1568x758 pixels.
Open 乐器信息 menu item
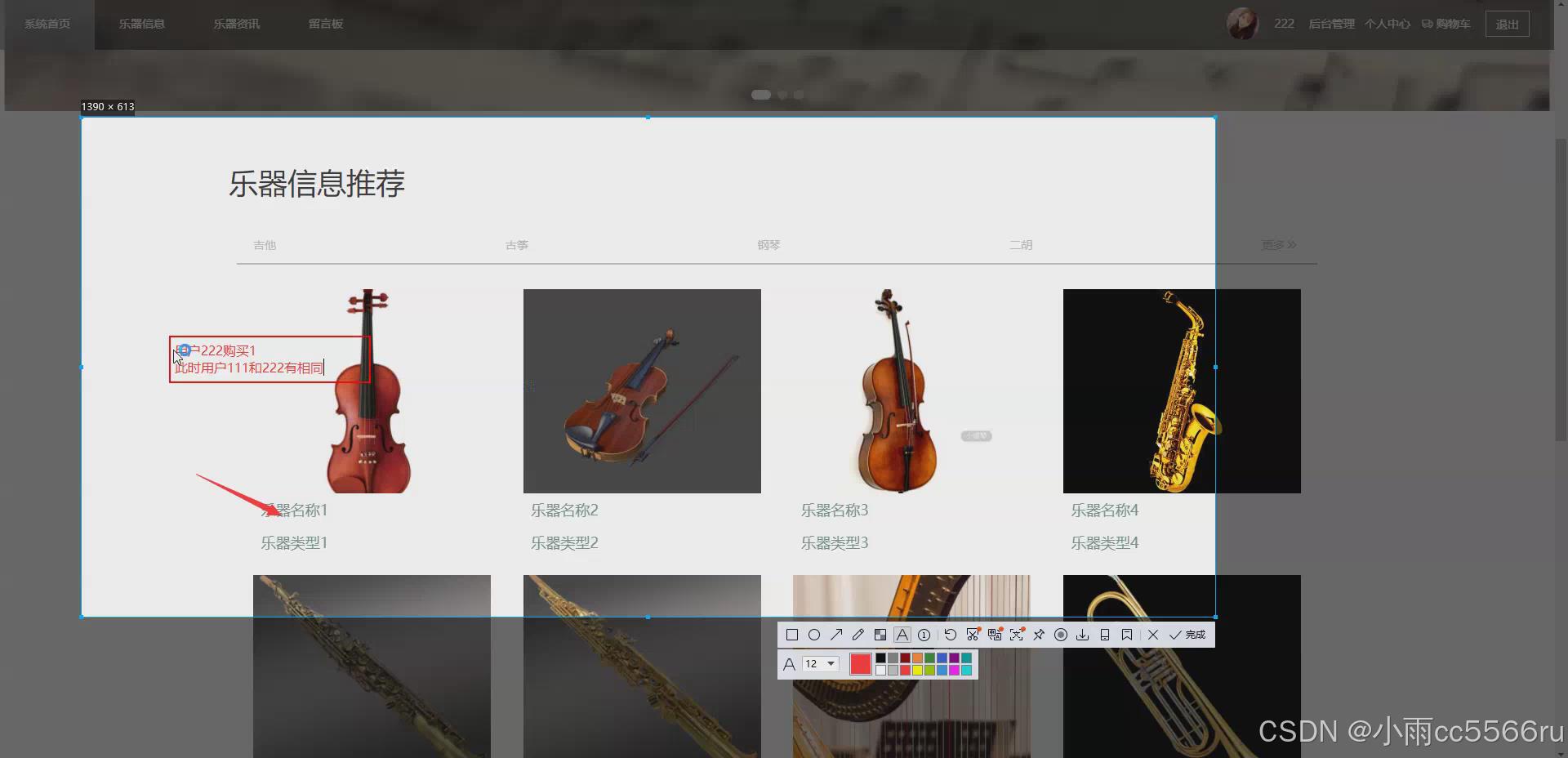click(x=142, y=24)
